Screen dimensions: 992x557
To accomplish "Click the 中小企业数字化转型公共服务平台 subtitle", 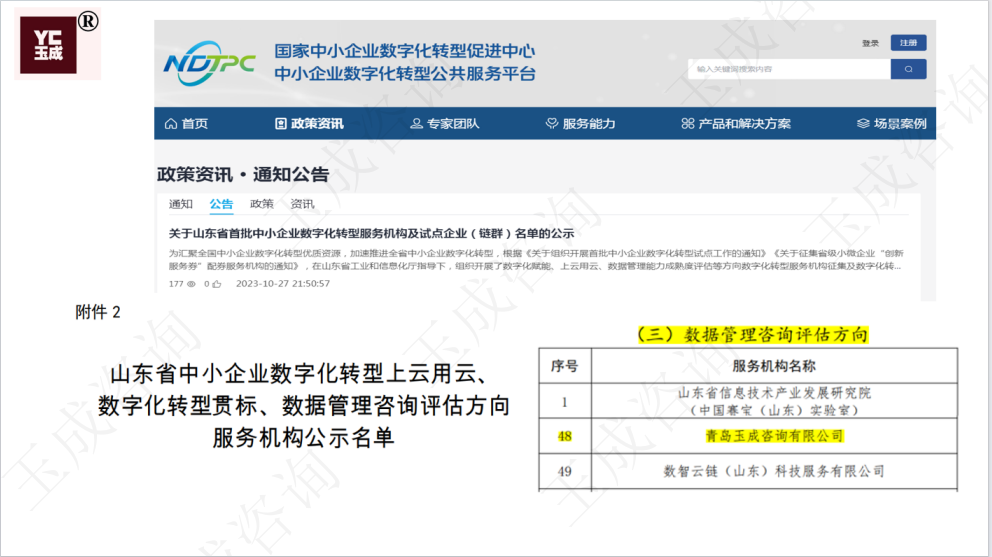I will coord(405,73).
